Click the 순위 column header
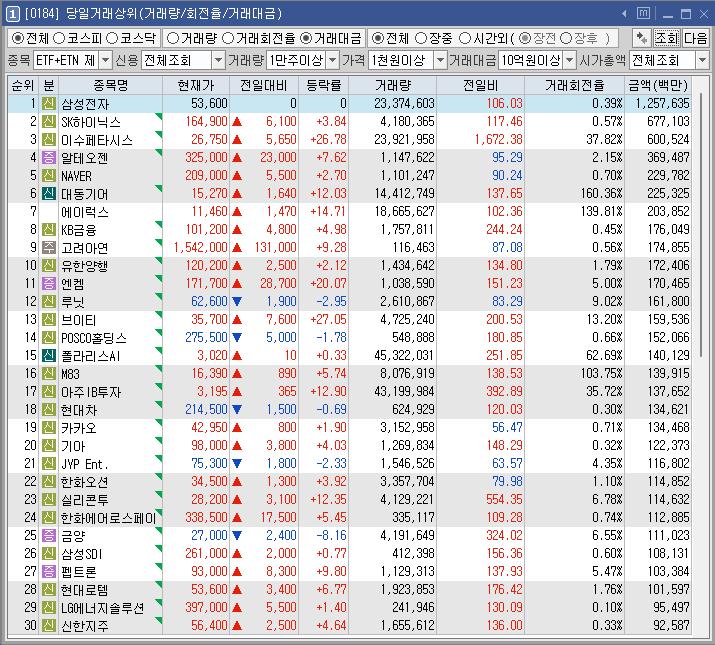The width and height of the screenshot is (715, 645). click(23, 85)
